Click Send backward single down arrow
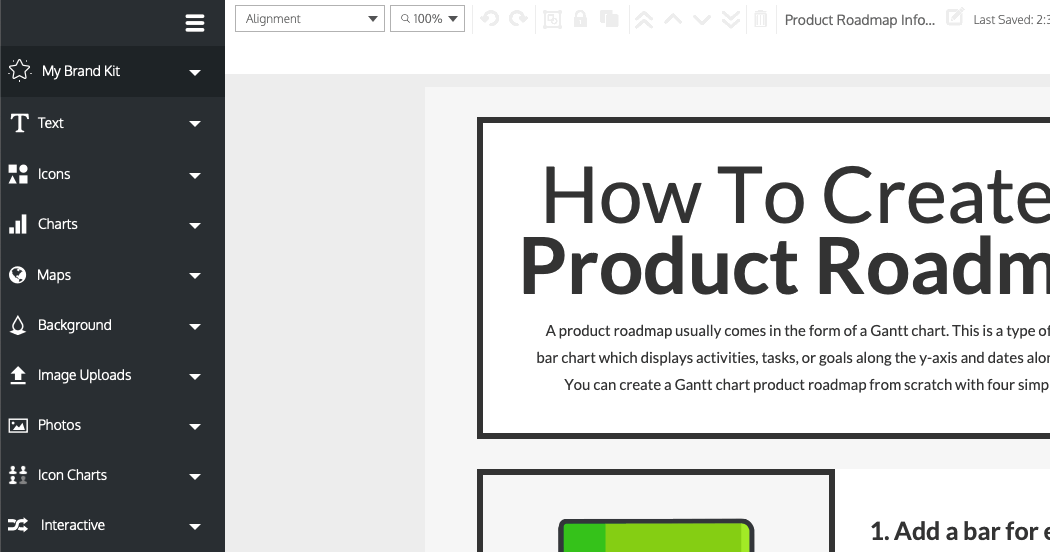 [702, 19]
